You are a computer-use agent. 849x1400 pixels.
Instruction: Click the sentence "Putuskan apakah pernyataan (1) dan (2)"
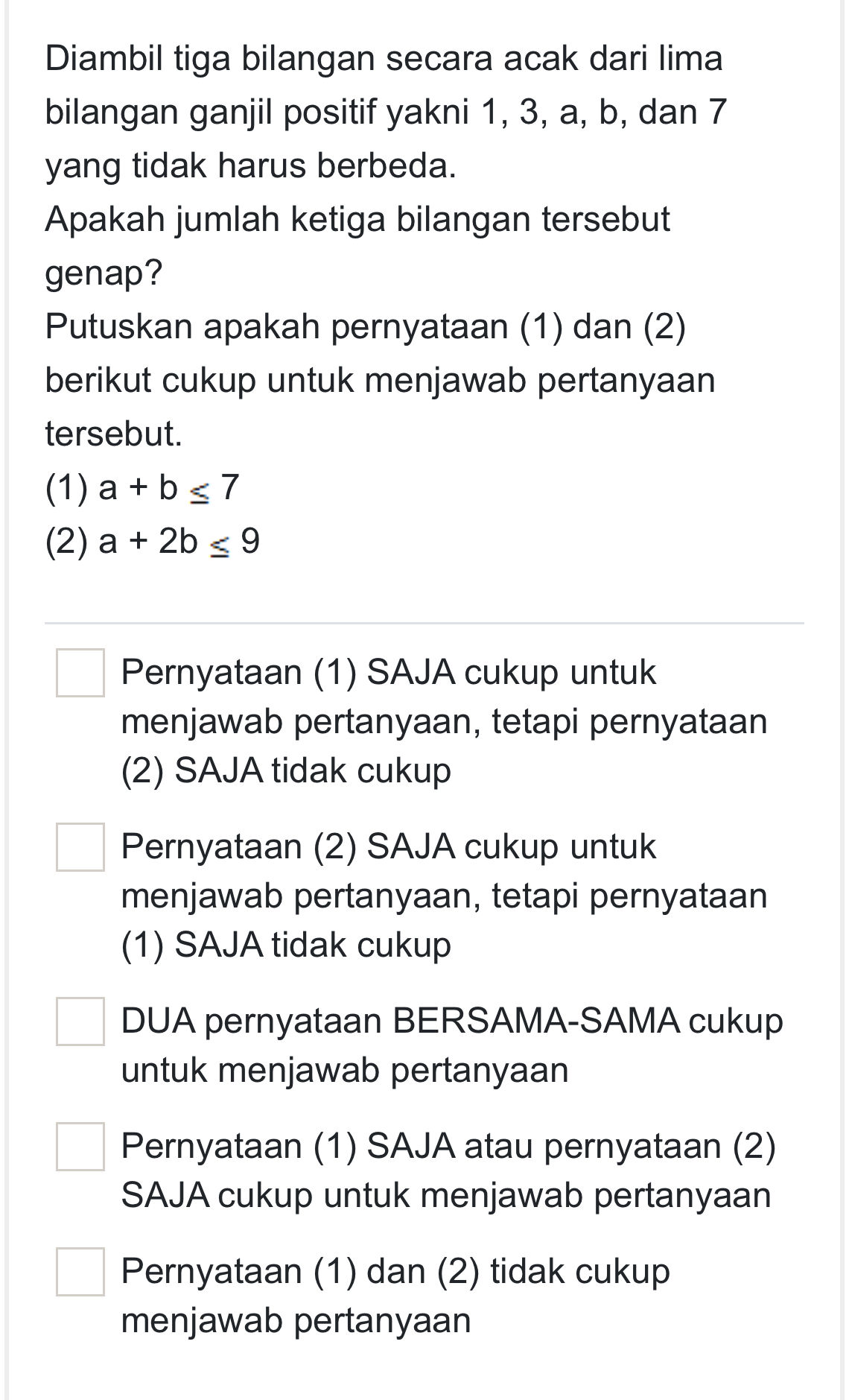(369, 328)
